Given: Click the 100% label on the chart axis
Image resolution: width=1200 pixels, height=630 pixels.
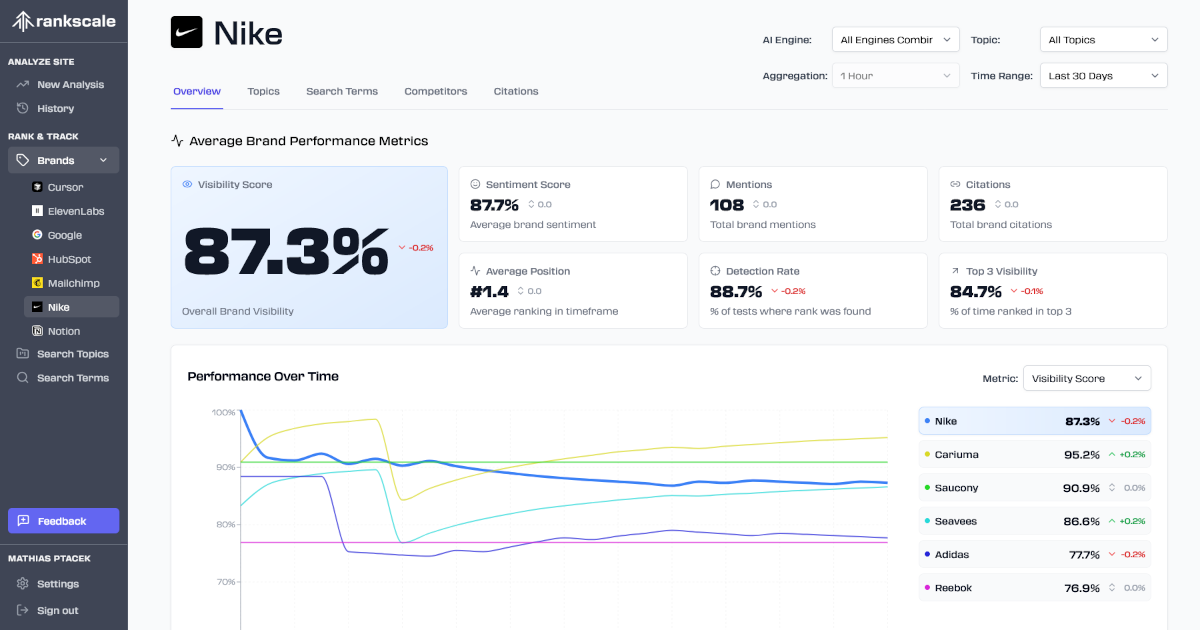Looking at the screenshot, I should tap(224, 412).
